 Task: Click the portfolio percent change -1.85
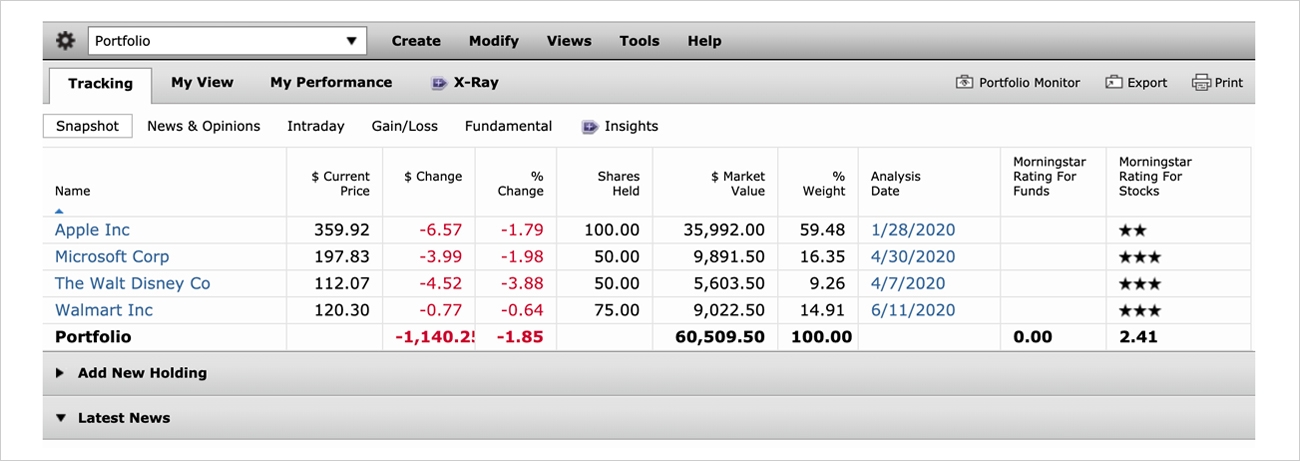[518, 337]
